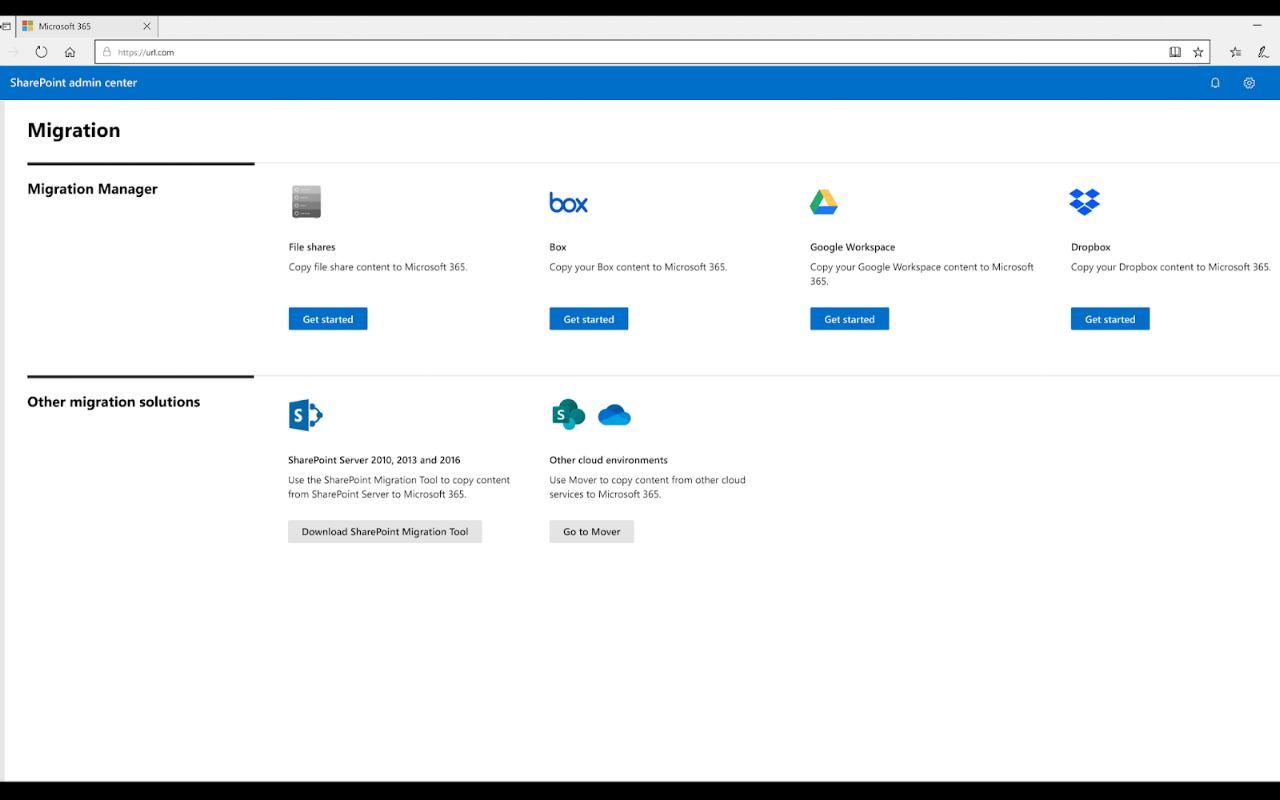Open settings gear in admin header

[1249, 83]
